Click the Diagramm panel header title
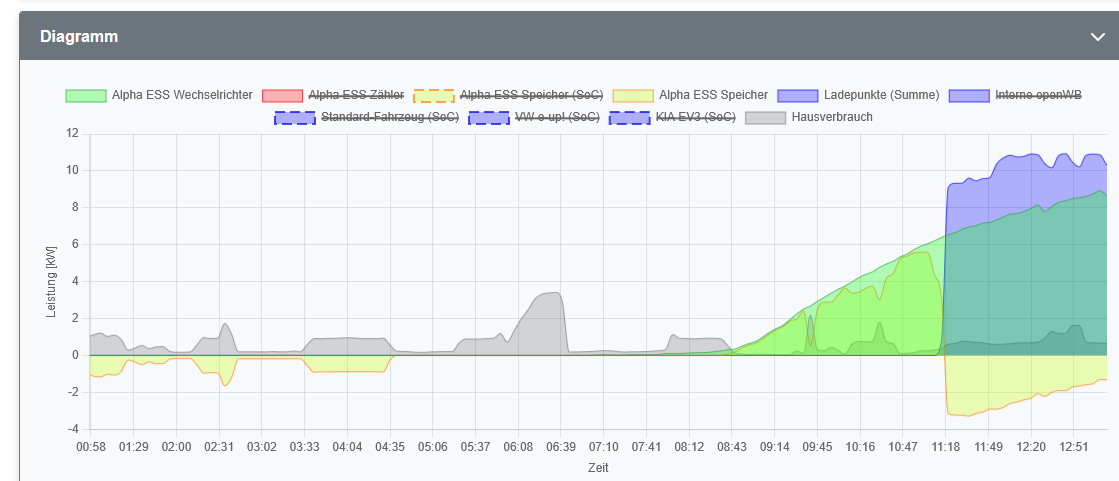 click(x=79, y=36)
